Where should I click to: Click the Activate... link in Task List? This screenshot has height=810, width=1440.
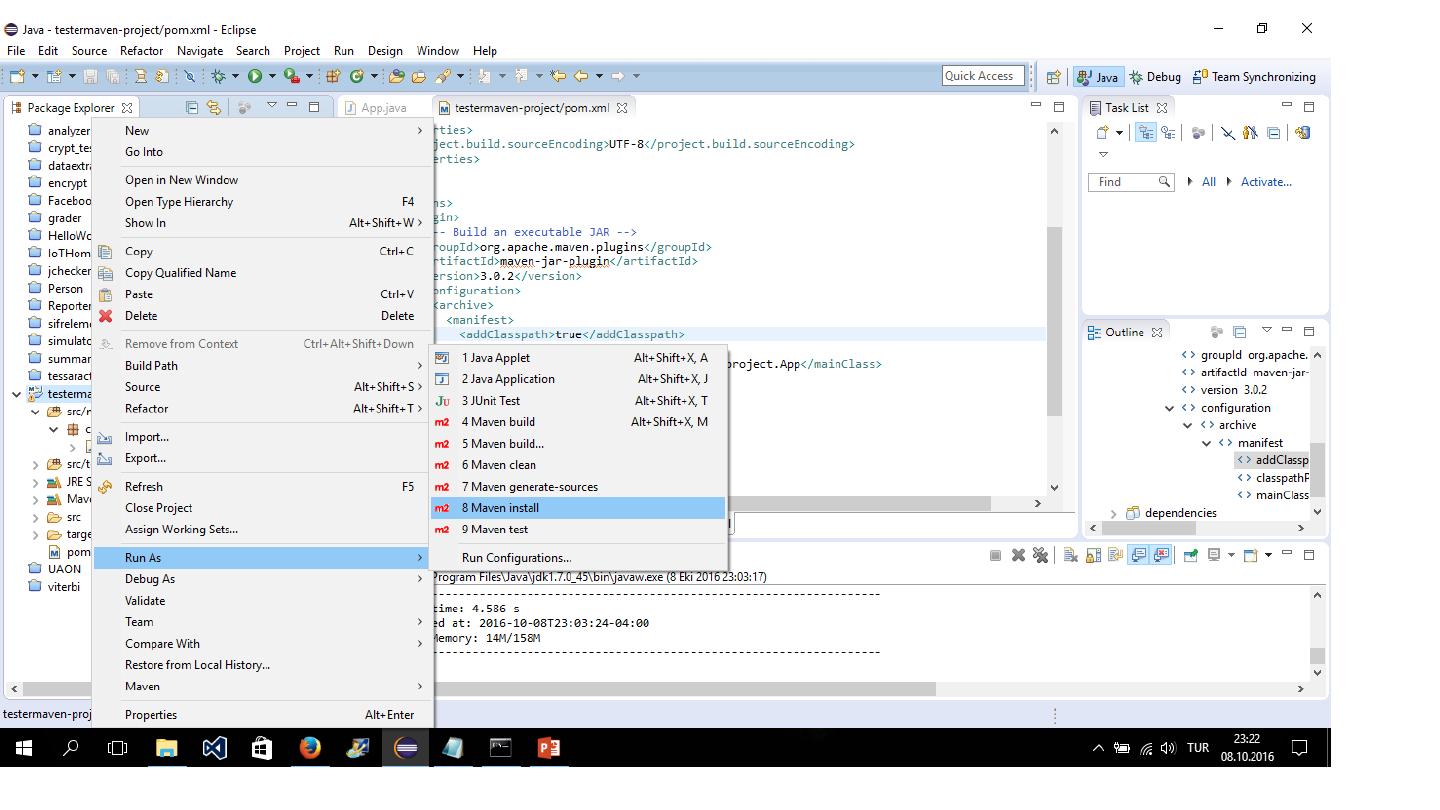coord(1265,182)
